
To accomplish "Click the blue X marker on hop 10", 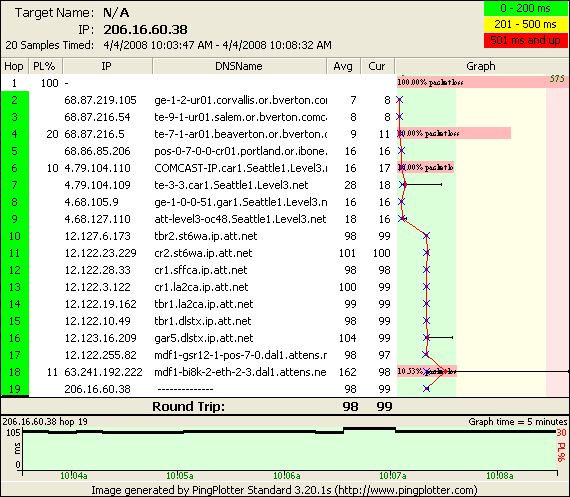I will [x=426, y=236].
